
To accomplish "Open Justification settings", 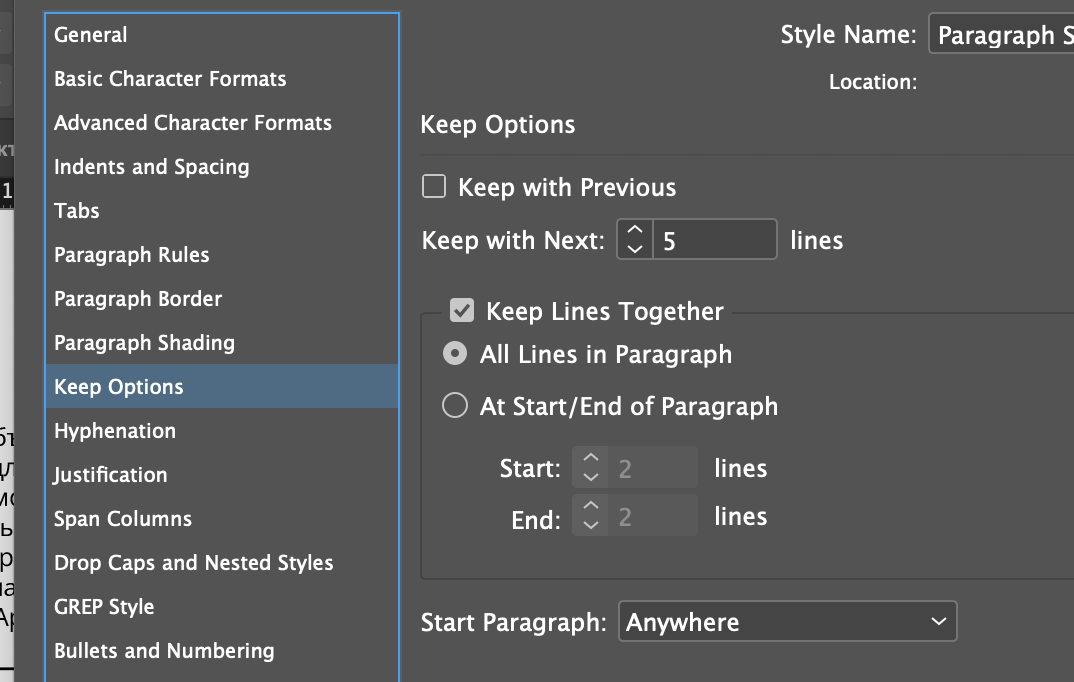I will 111,475.
